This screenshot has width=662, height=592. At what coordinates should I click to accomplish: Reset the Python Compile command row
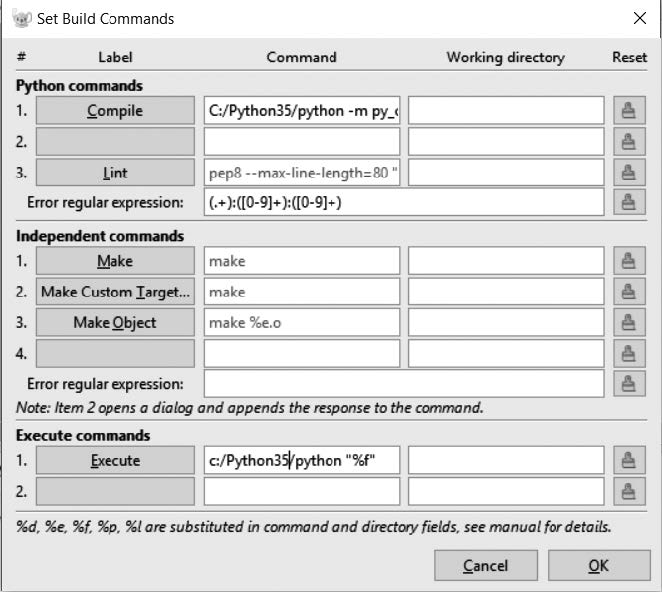tap(629, 111)
